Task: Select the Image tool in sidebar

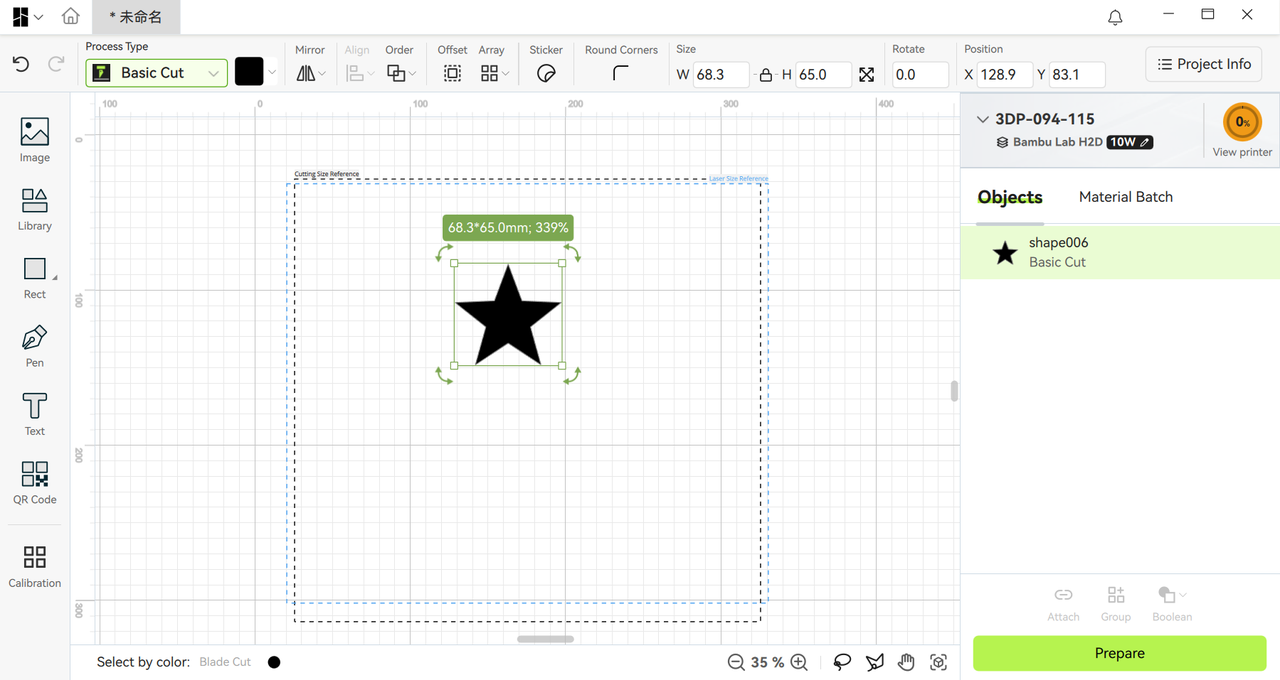Action: pyautogui.click(x=34, y=140)
